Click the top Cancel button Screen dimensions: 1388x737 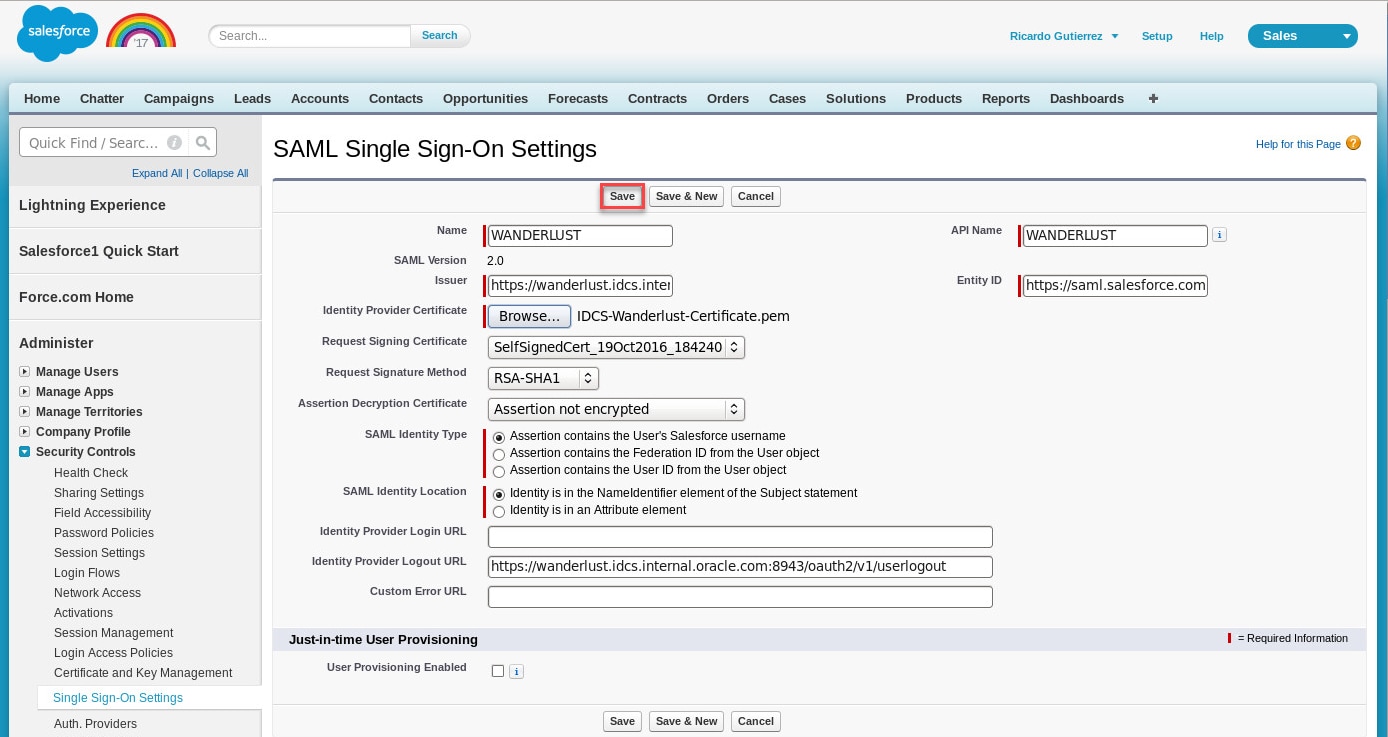tap(756, 196)
